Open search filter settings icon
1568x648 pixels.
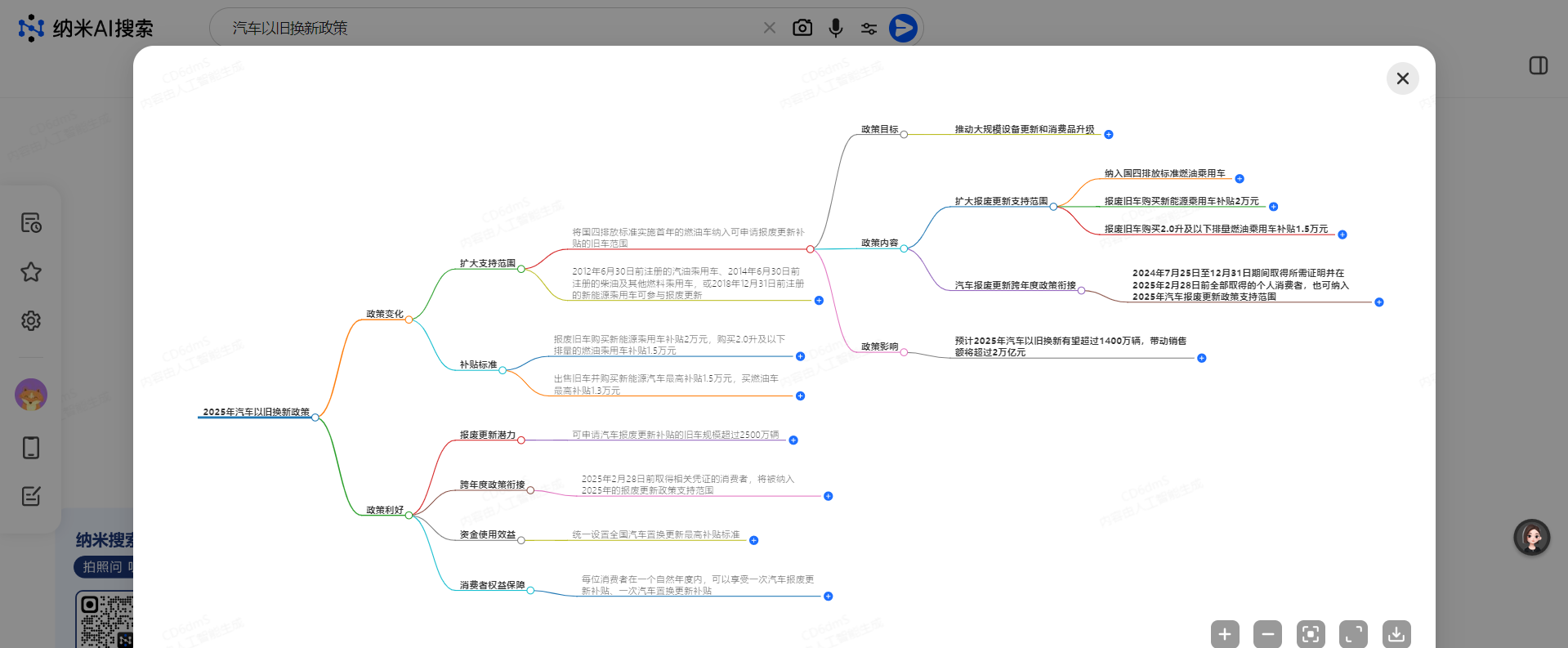pyautogui.click(x=869, y=29)
